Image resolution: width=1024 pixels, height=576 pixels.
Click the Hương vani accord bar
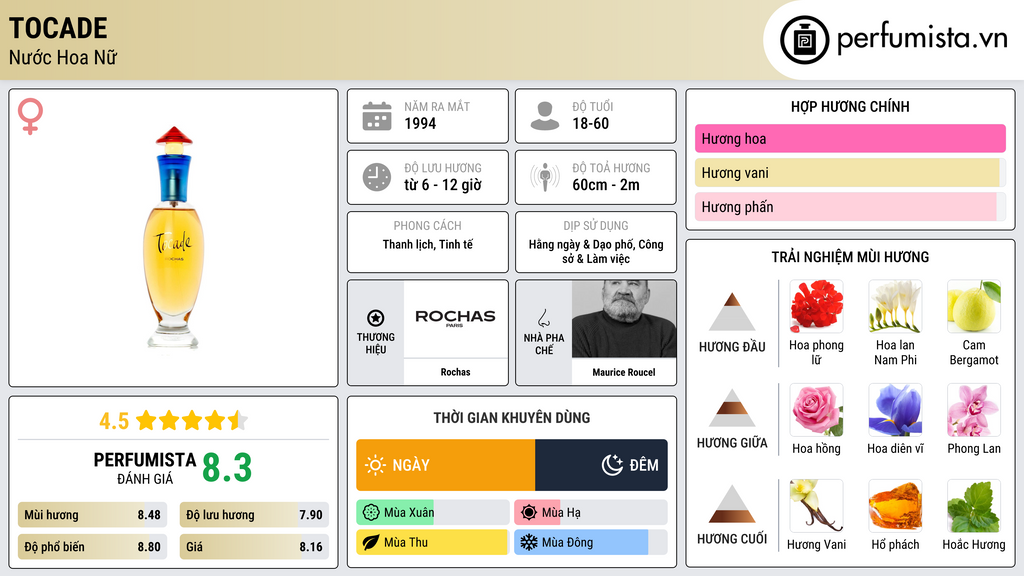pos(850,173)
